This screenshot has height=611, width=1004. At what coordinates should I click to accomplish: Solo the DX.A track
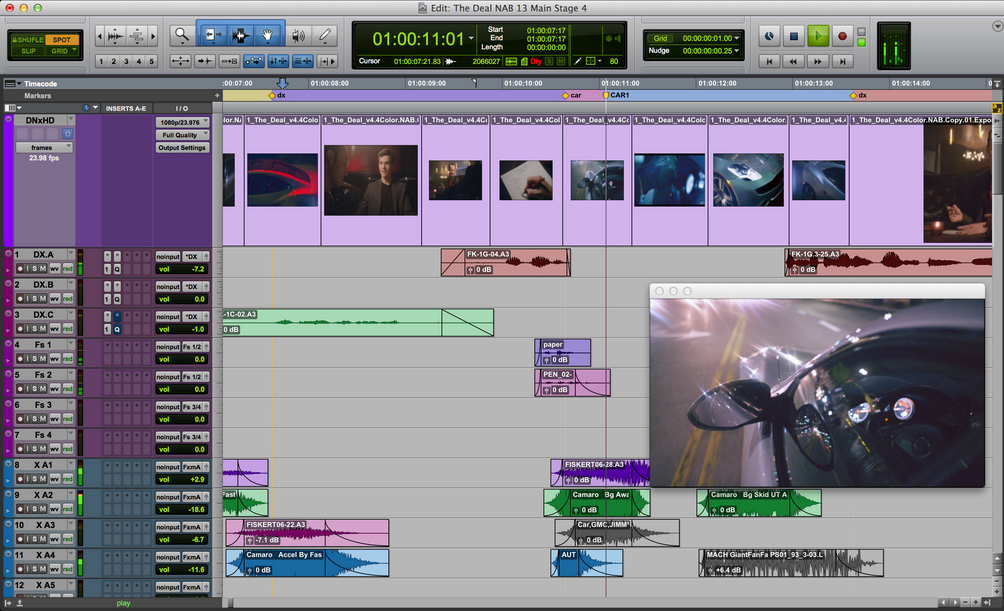[35, 268]
